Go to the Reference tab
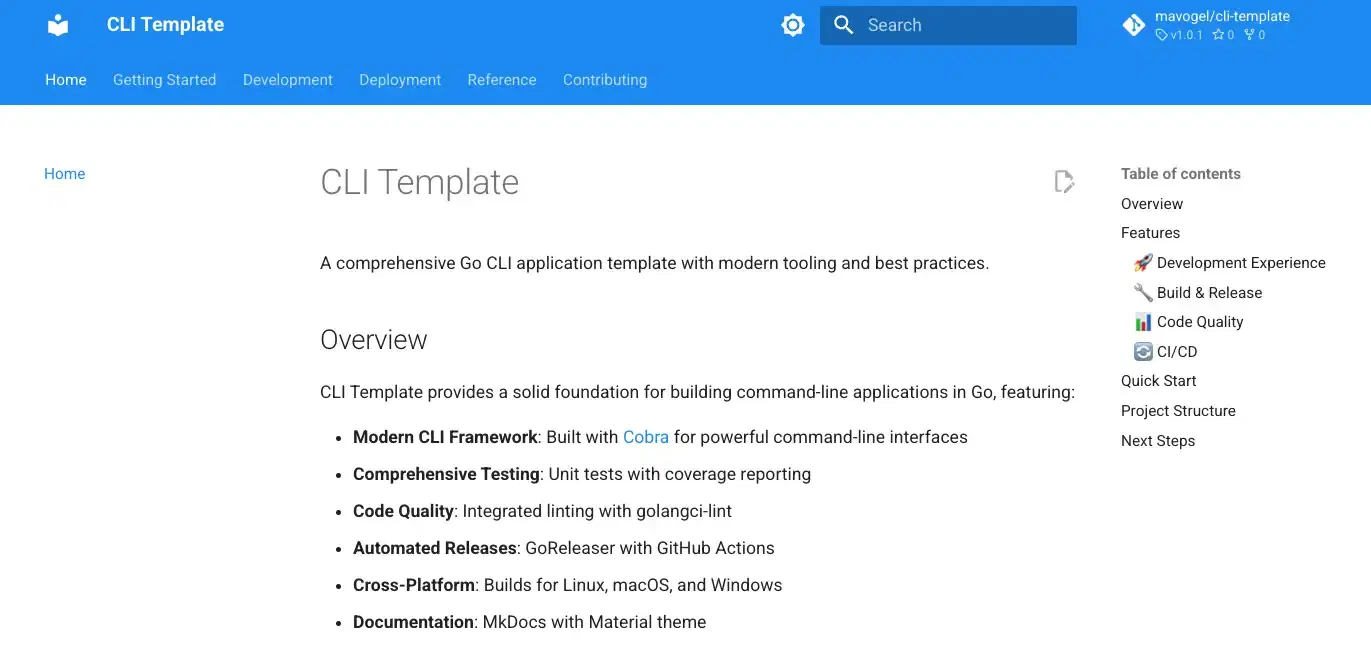Image resolution: width=1371 pixels, height=665 pixels. 502,80
